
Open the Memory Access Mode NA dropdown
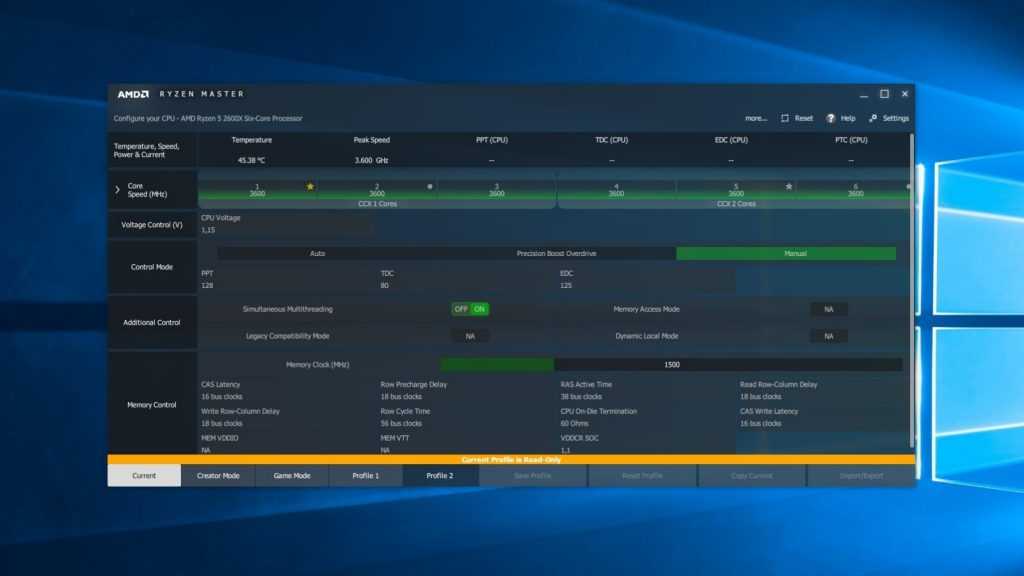pyautogui.click(x=828, y=309)
